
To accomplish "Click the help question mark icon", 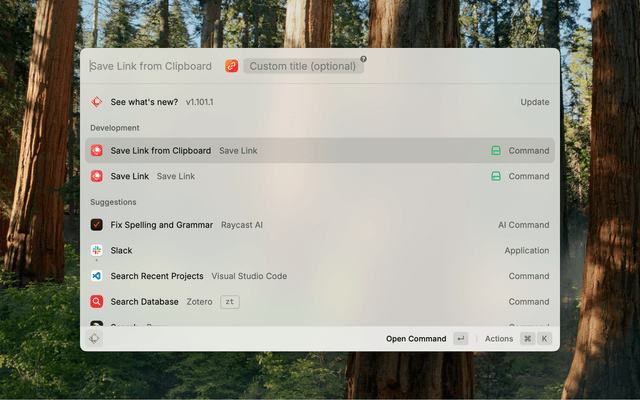I will point(363,59).
